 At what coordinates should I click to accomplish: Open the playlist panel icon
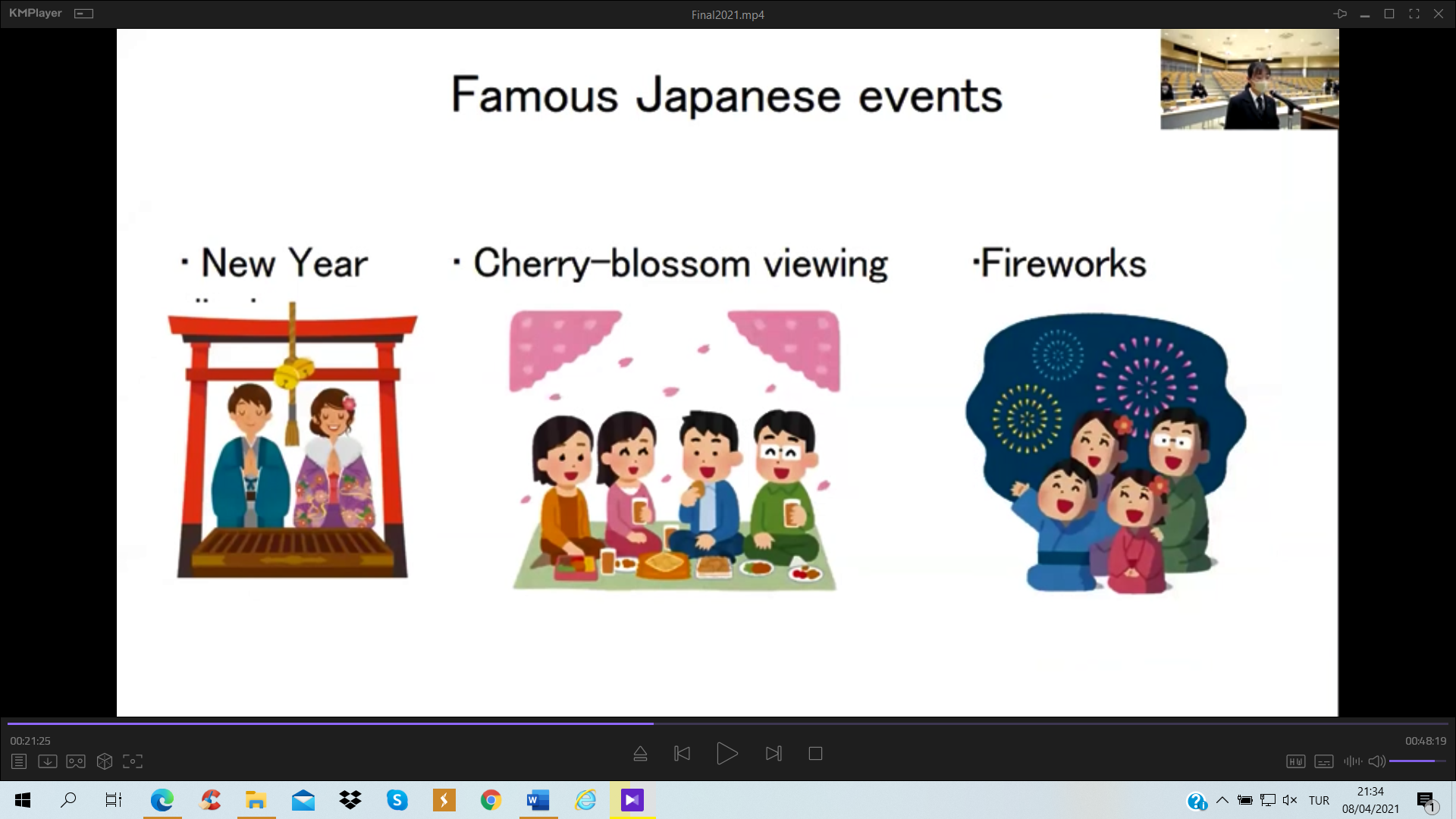tap(19, 761)
